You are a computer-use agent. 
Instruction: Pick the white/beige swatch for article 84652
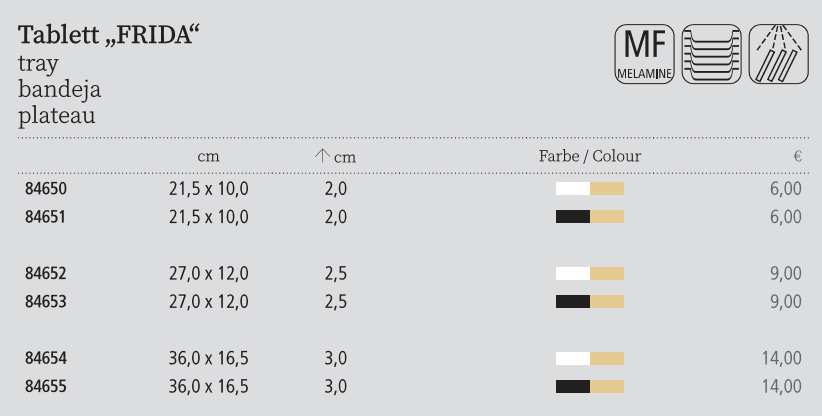[x=589, y=273]
